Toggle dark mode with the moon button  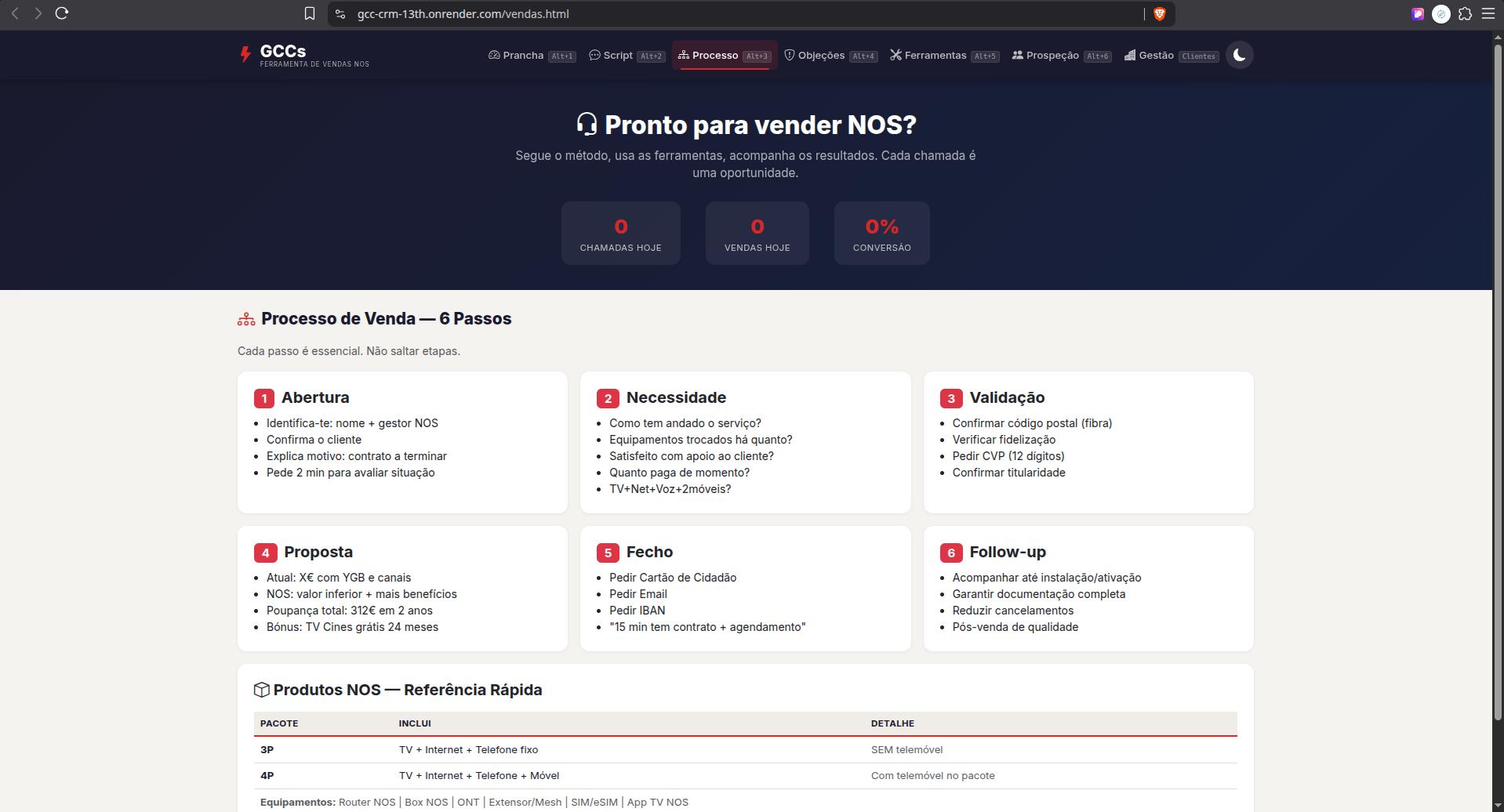1239,55
